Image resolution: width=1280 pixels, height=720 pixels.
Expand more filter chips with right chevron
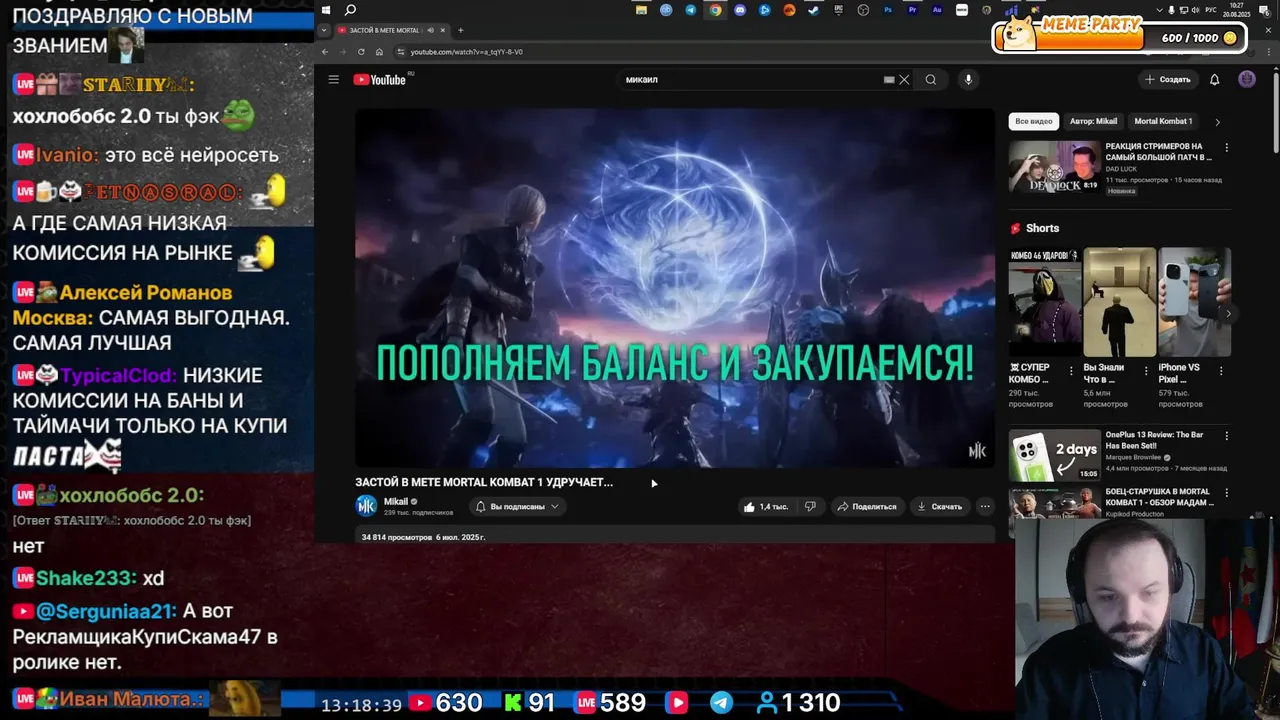click(1217, 122)
